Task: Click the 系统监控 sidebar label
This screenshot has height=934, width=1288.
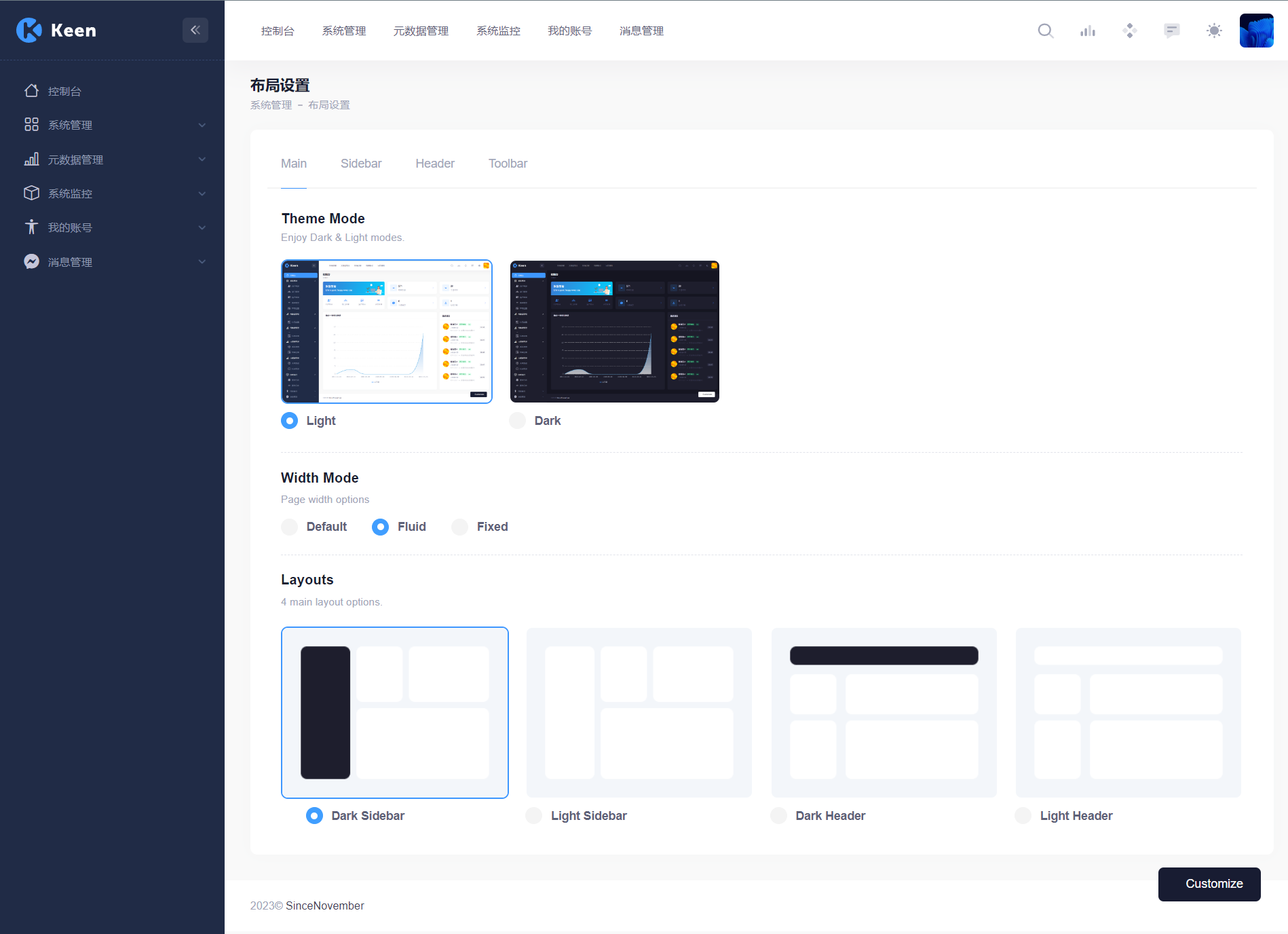Action: (x=70, y=193)
